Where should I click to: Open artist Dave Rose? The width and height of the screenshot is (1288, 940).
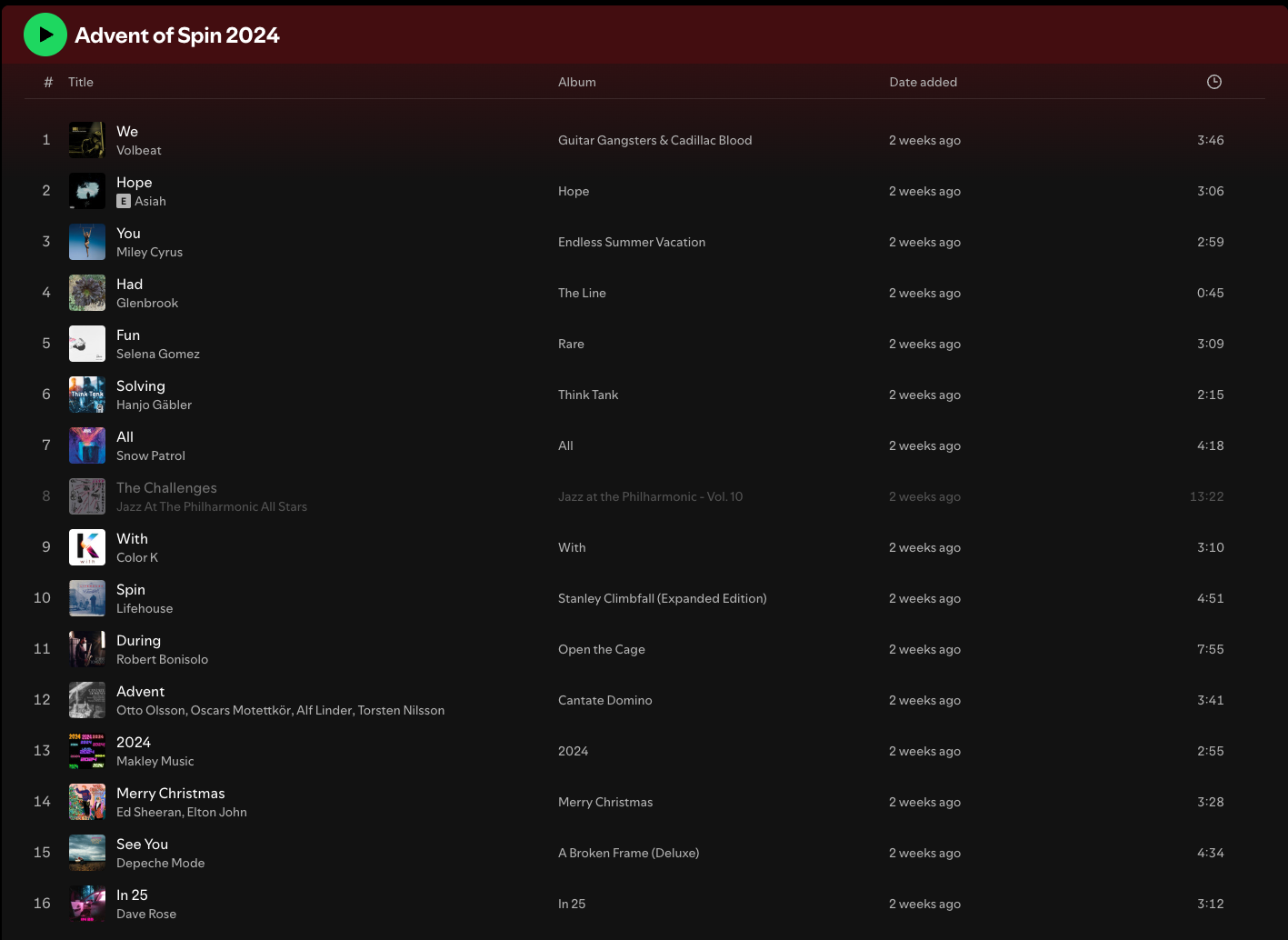pyautogui.click(x=146, y=915)
